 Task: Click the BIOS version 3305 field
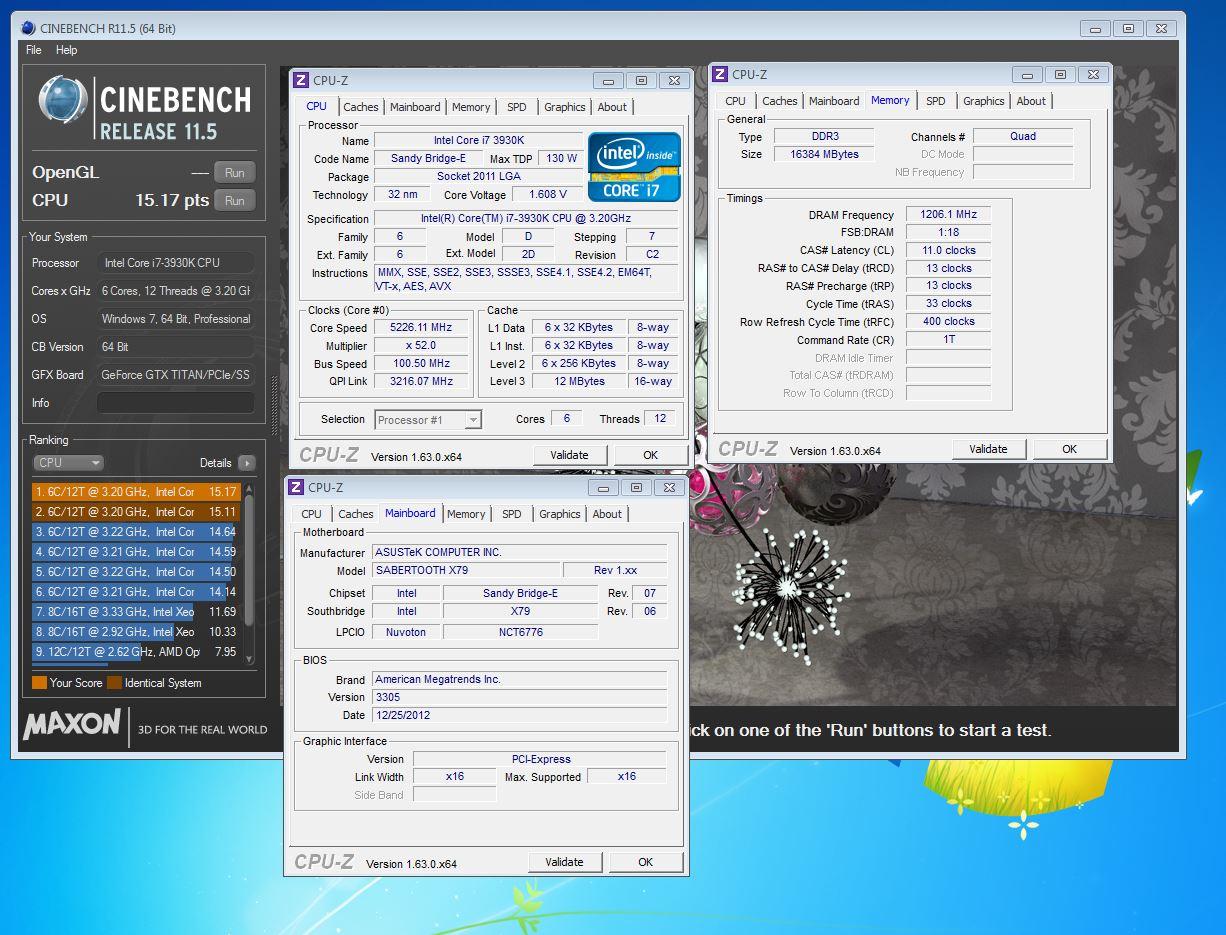click(519, 697)
